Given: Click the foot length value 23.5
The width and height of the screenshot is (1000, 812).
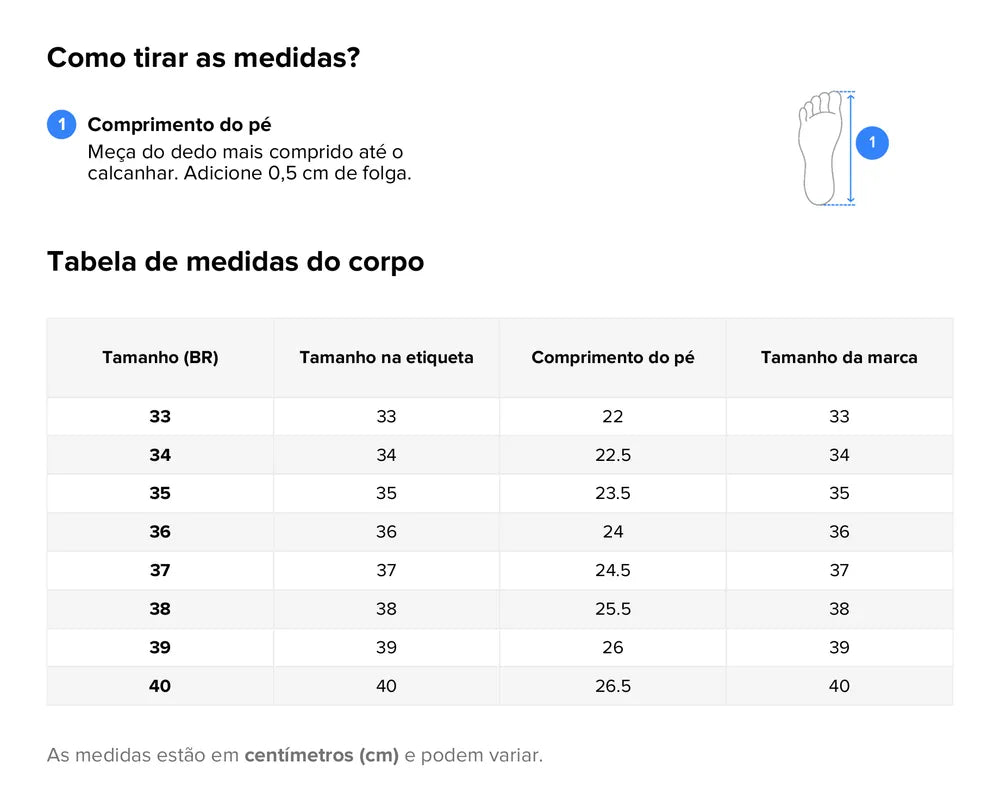Looking at the screenshot, I should click(613, 493).
